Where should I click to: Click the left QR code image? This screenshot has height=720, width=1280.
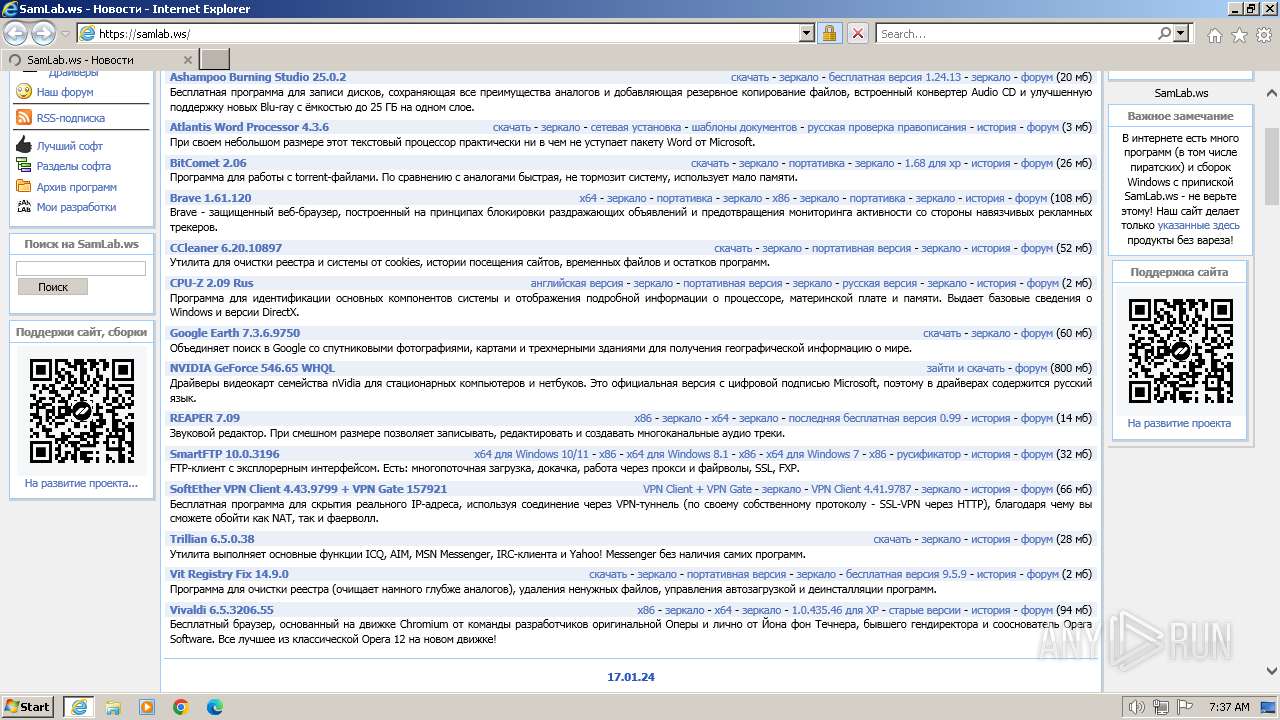[82, 411]
